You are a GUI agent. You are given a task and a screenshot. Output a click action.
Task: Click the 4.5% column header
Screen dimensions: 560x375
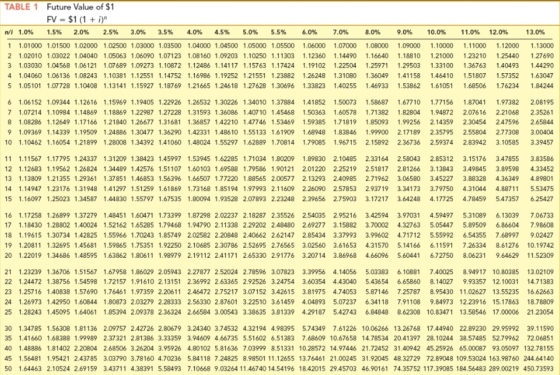[222, 32]
